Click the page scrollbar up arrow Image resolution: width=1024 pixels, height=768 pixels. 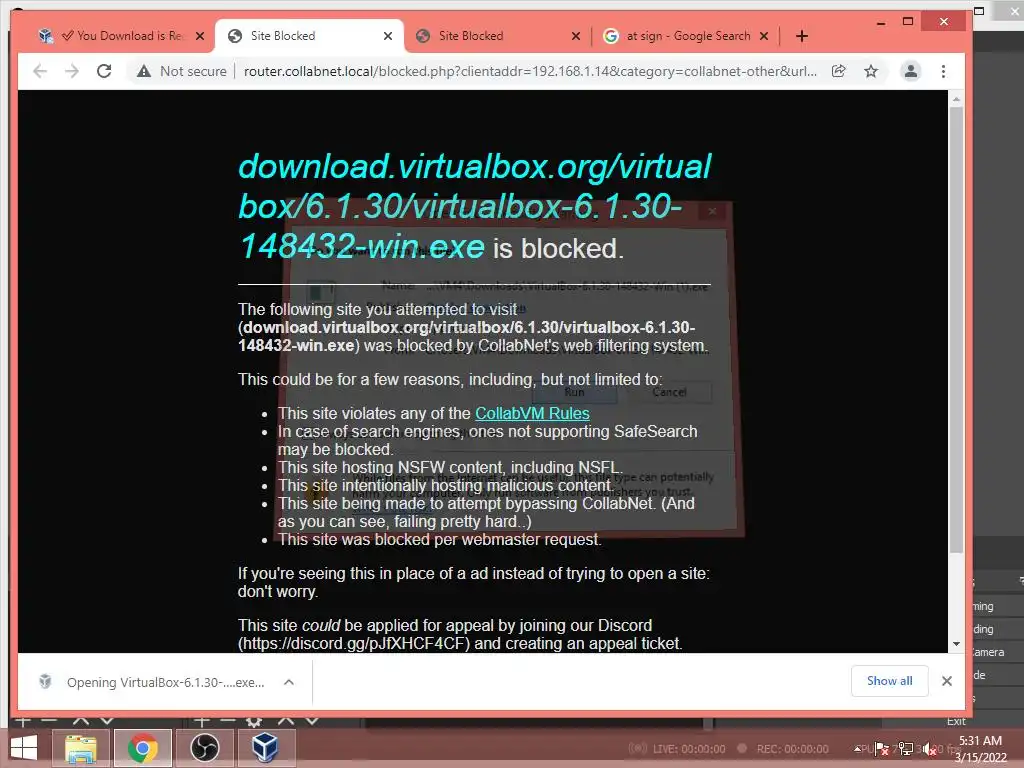[x=956, y=99]
